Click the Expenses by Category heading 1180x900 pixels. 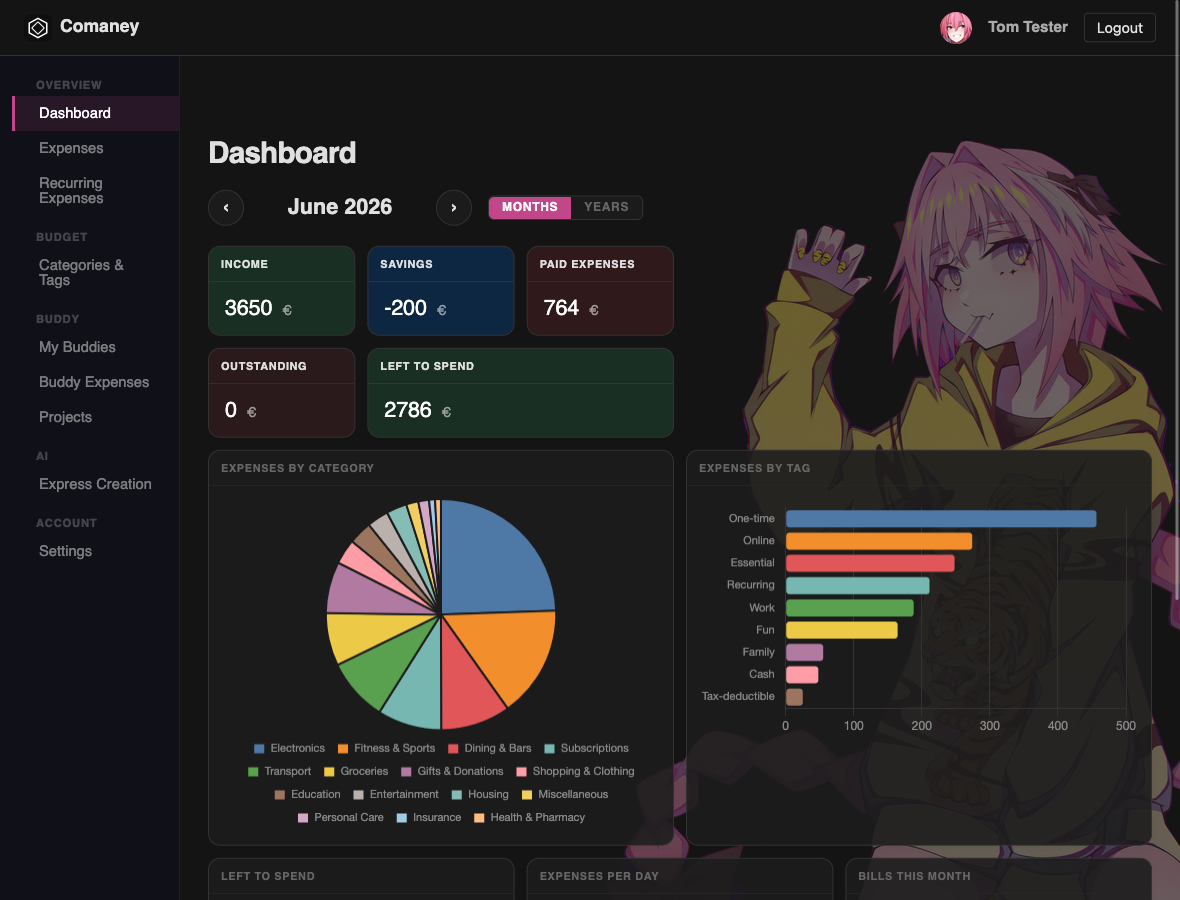click(297, 468)
